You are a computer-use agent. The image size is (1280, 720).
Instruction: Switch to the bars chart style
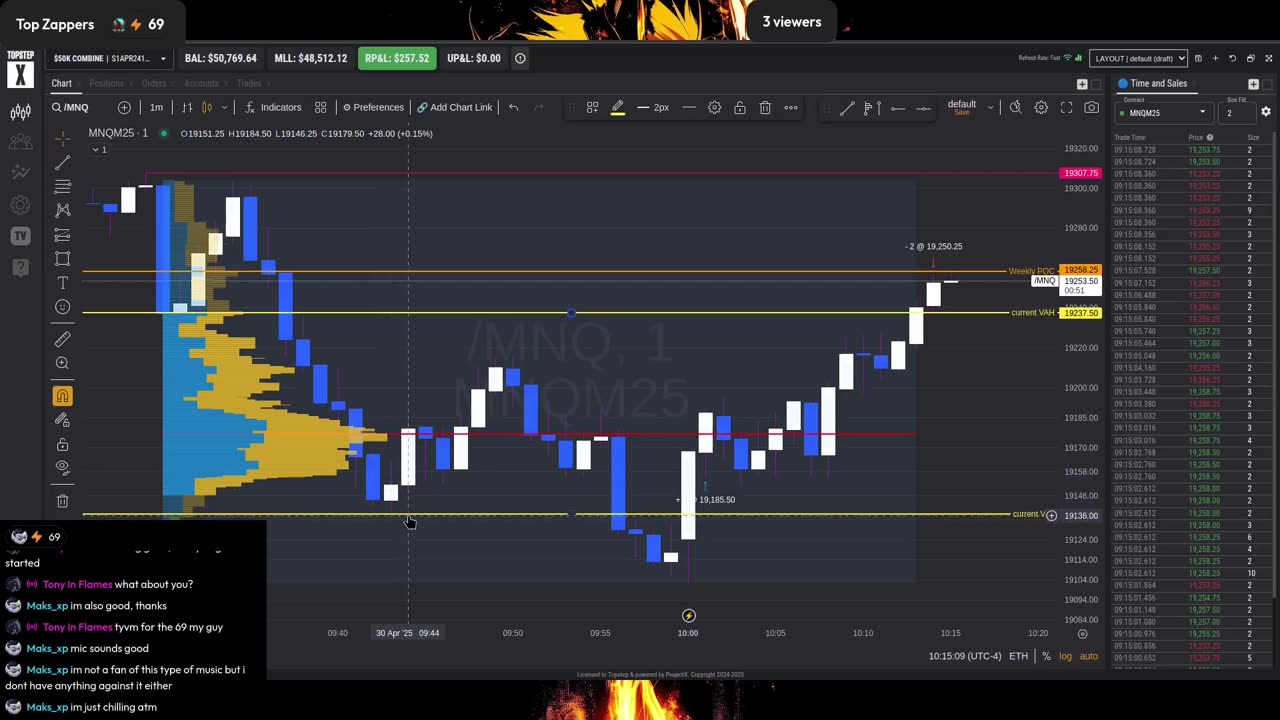pyautogui.click(x=187, y=107)
